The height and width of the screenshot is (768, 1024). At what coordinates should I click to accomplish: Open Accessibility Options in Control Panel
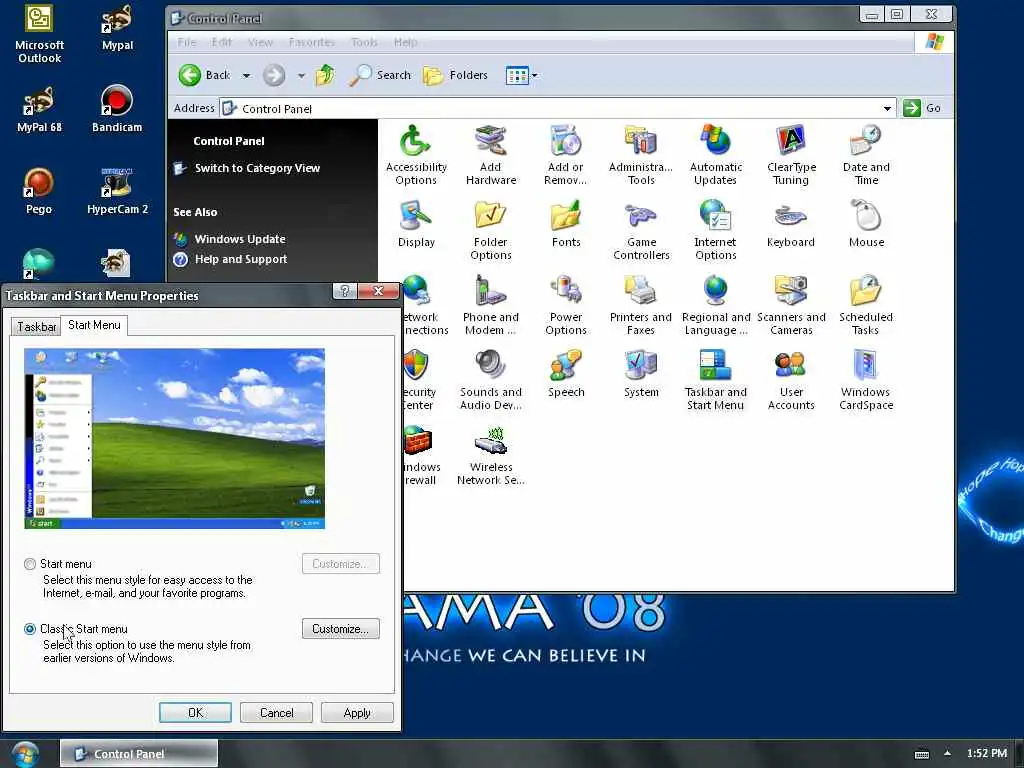coord(416,155)
